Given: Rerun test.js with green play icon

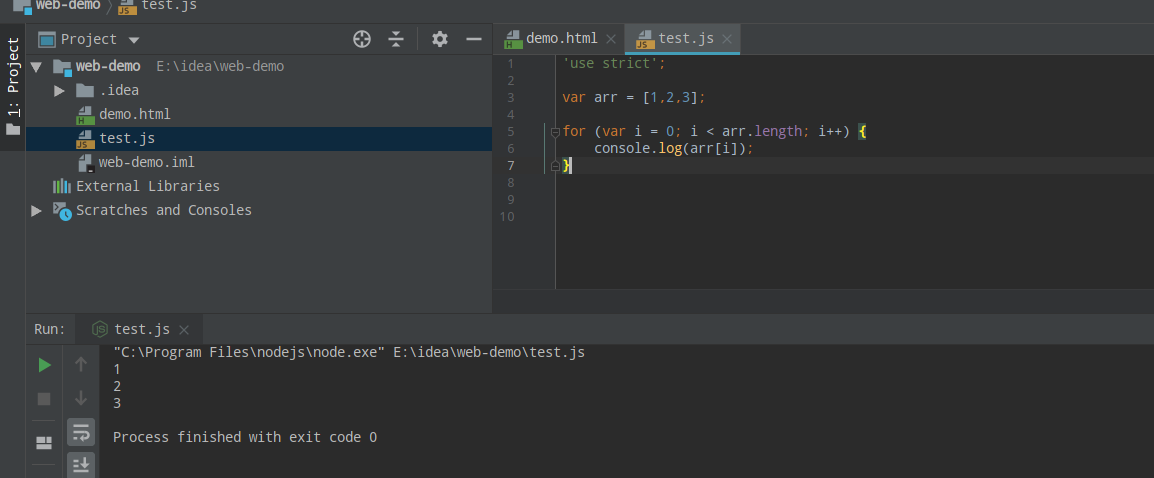Looking at the screenshot, I should [44, 365].
